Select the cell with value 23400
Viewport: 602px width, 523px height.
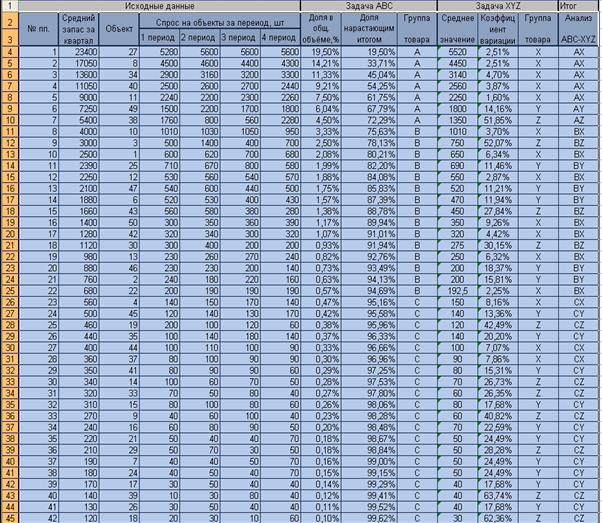click(x=78, y=52)
